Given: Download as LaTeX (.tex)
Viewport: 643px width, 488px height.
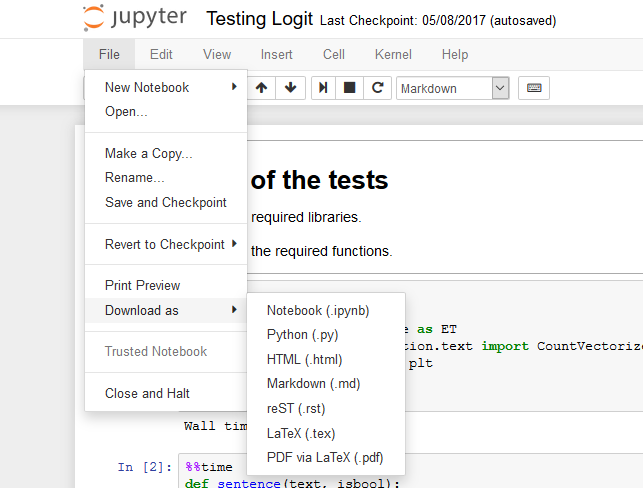Looking at the screenshot, I should (x=326, y=433).
